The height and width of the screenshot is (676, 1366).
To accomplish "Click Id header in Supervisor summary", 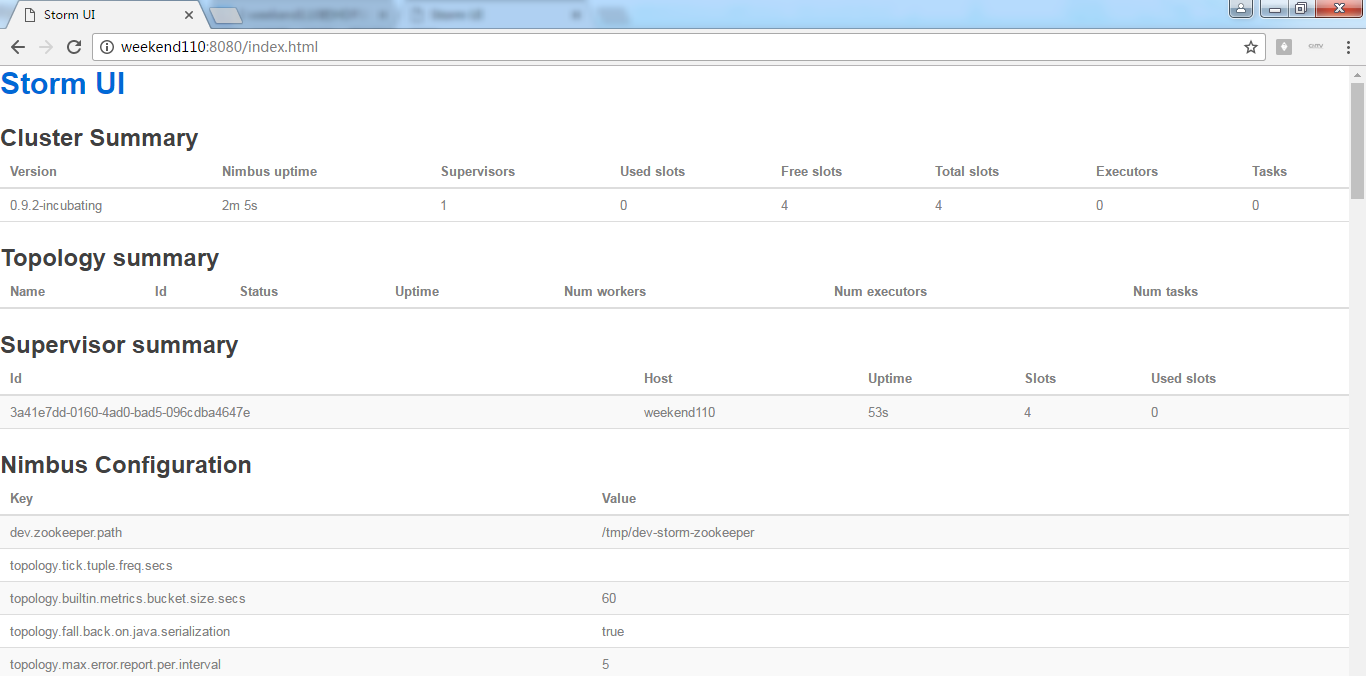I will click(x=16, y=379).
